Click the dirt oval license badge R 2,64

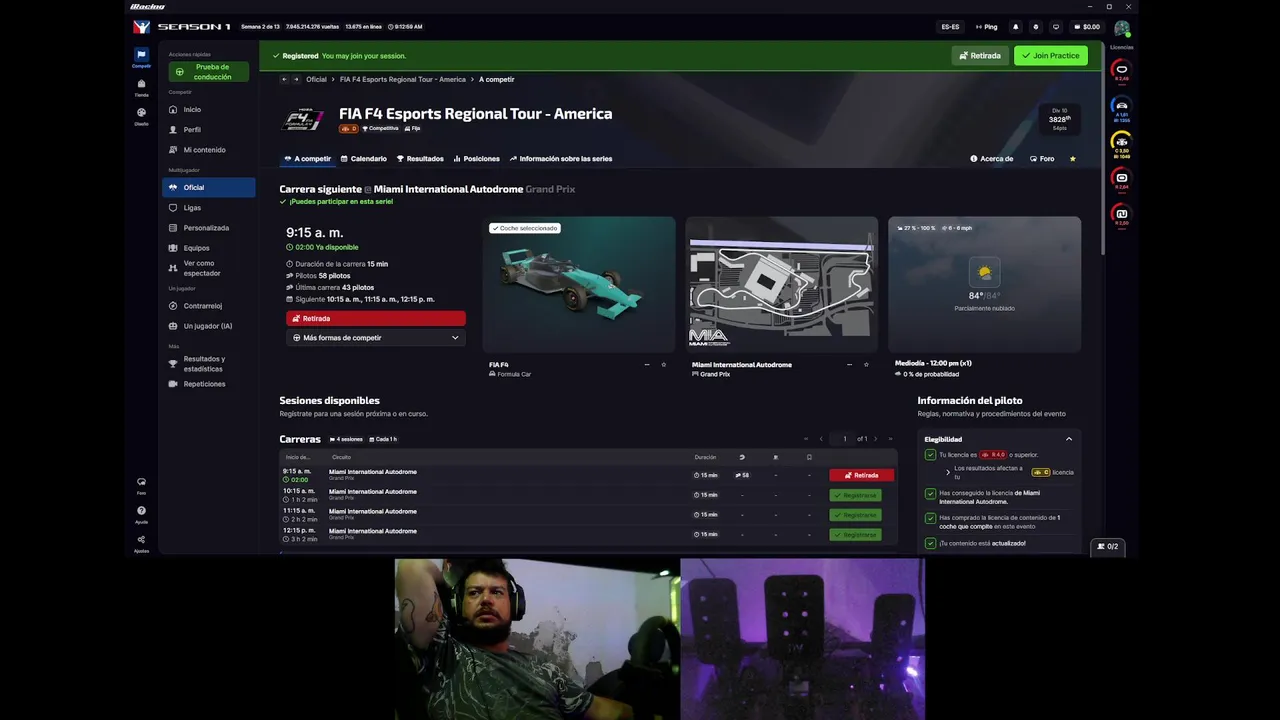[1122, 178]
